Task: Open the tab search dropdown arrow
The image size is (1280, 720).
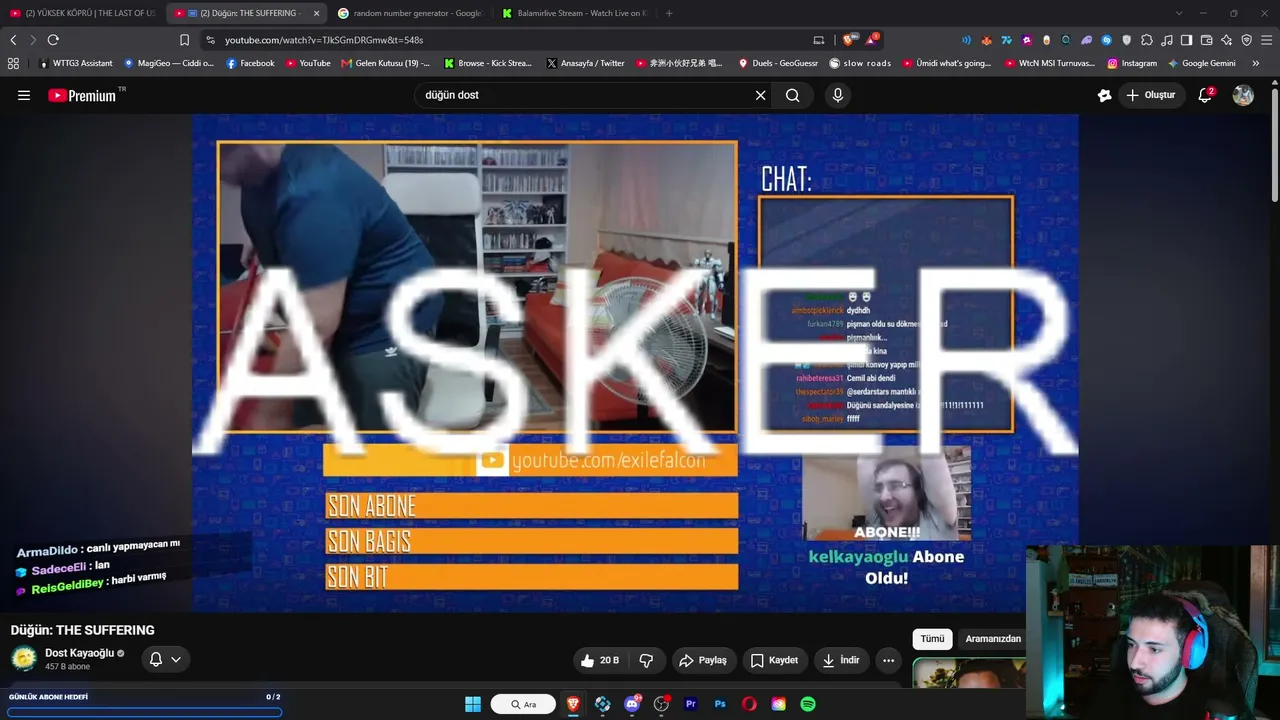Action: 1179,13
